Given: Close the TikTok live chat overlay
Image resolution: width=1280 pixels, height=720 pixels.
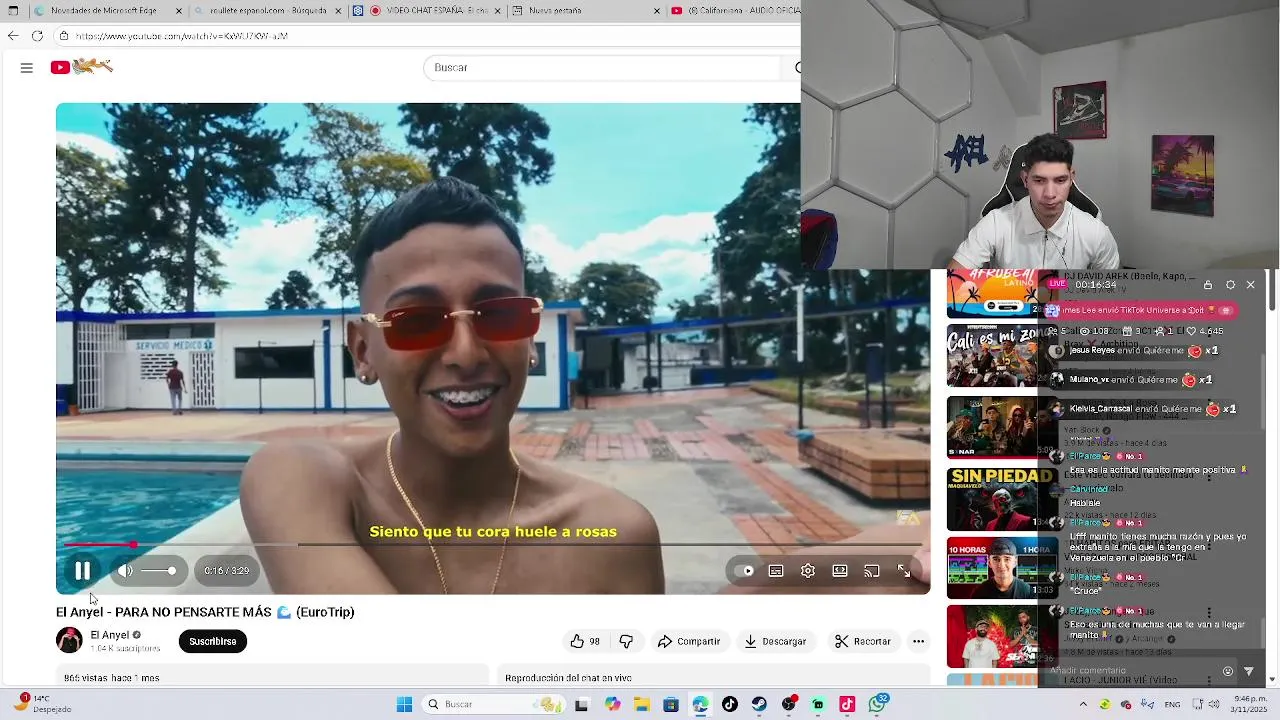Looking at the screenshot, I should 1250,285.
